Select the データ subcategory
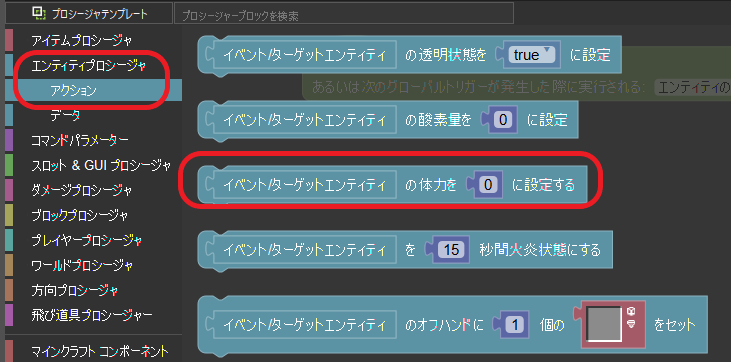The height and width of the screenshot is (362, 731). (x=65, y=115)
